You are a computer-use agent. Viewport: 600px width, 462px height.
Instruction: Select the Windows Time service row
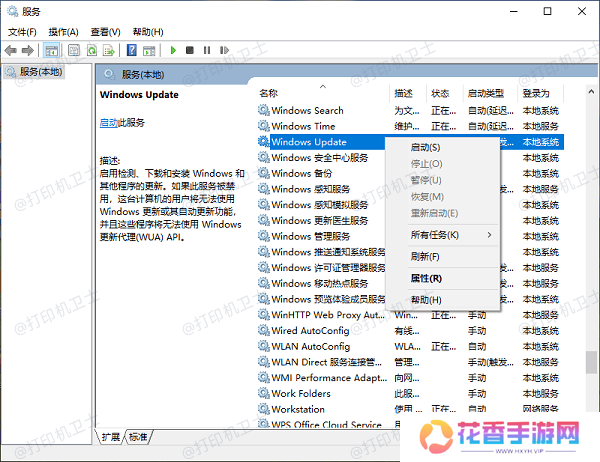tap(303, 126)
